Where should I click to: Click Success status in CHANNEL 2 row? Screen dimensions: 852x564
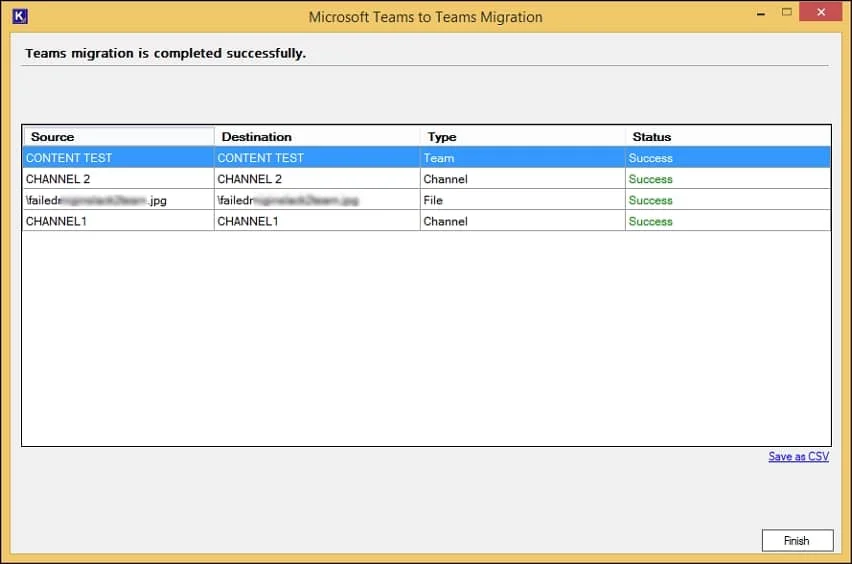tap(728, 179)
